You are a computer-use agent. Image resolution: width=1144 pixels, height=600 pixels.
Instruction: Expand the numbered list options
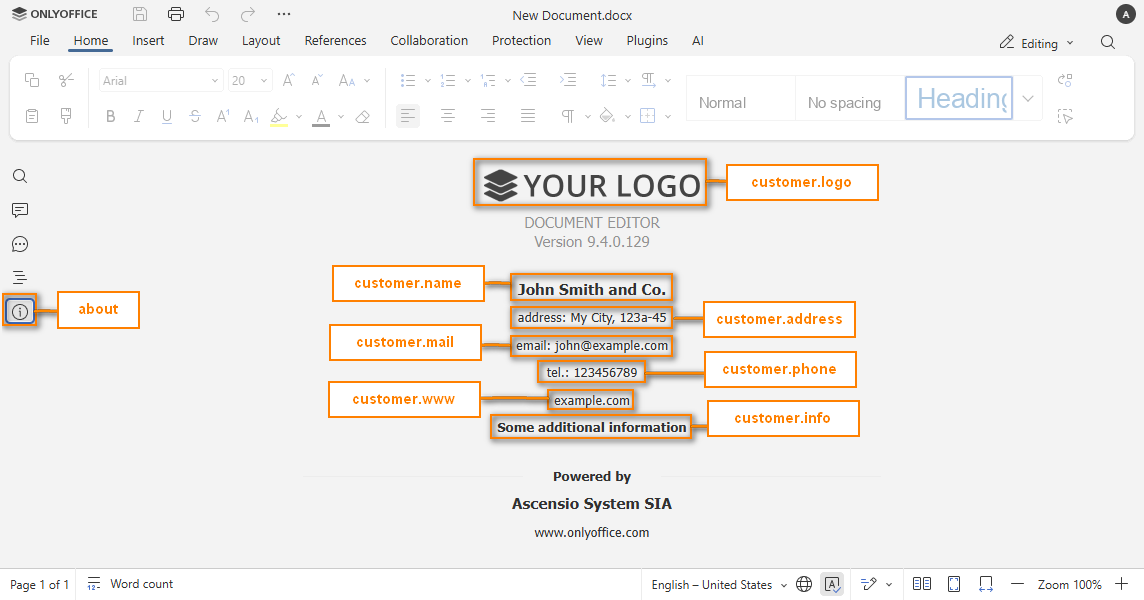[x=468, y=80]
